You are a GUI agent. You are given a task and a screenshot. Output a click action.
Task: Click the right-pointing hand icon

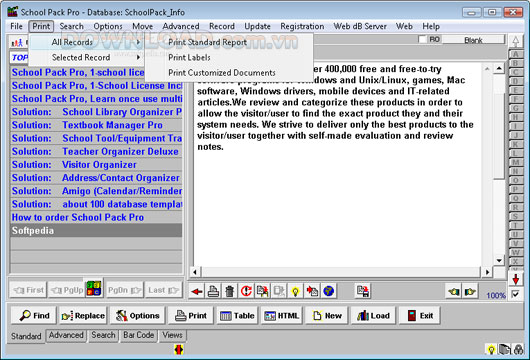(x=470, y=291)
